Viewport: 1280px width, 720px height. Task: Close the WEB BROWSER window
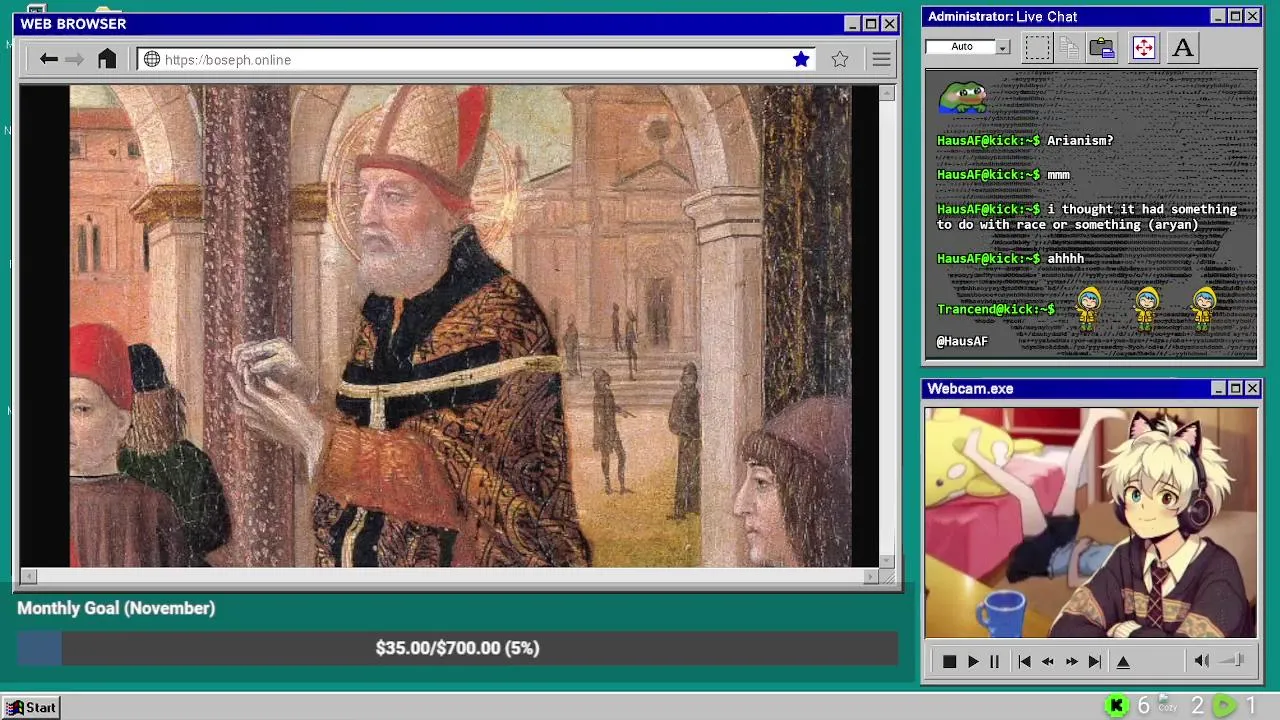tap(889, 24)
